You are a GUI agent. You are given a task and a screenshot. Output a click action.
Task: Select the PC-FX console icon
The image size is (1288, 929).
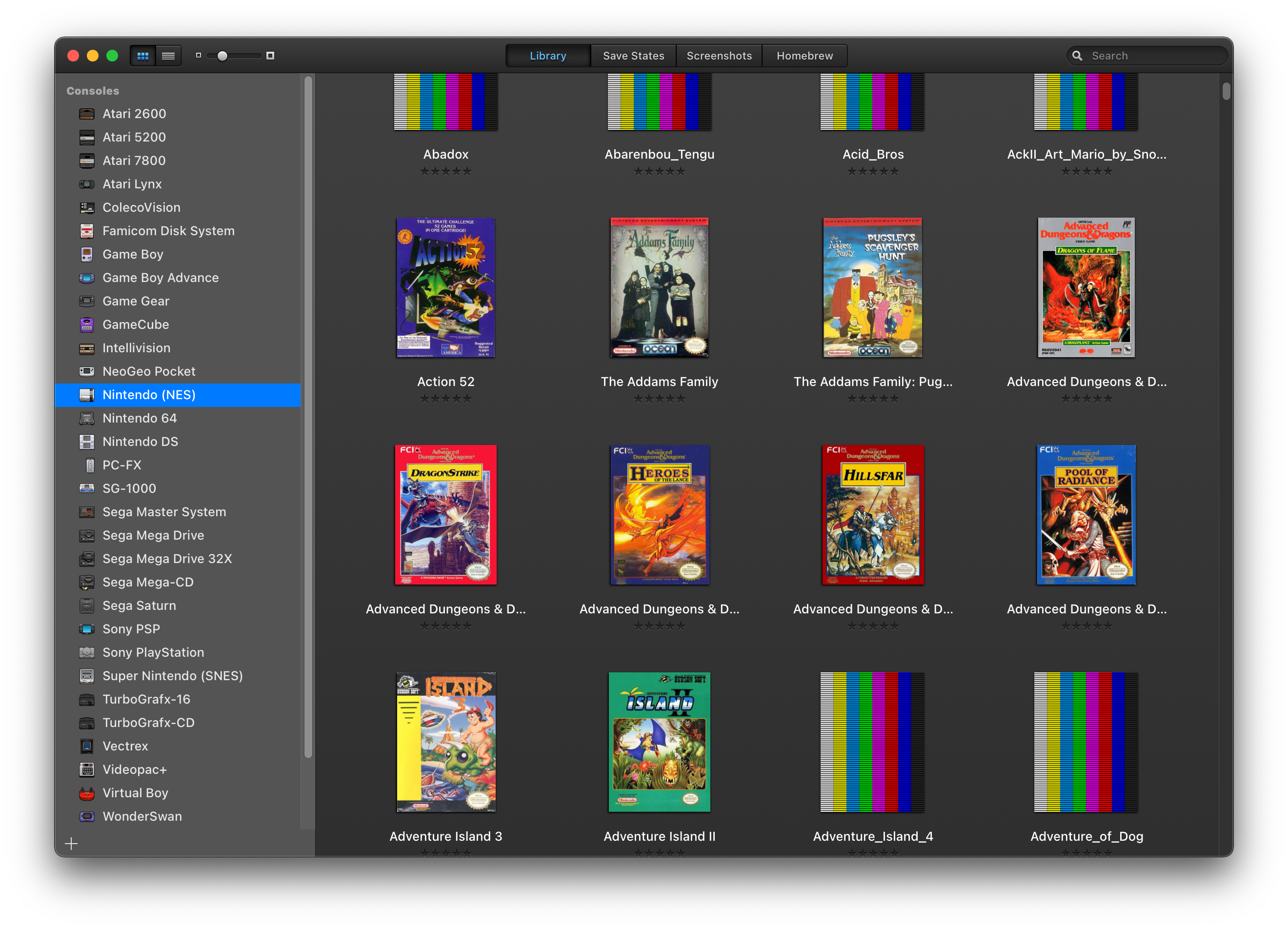[x=90, y=465]
